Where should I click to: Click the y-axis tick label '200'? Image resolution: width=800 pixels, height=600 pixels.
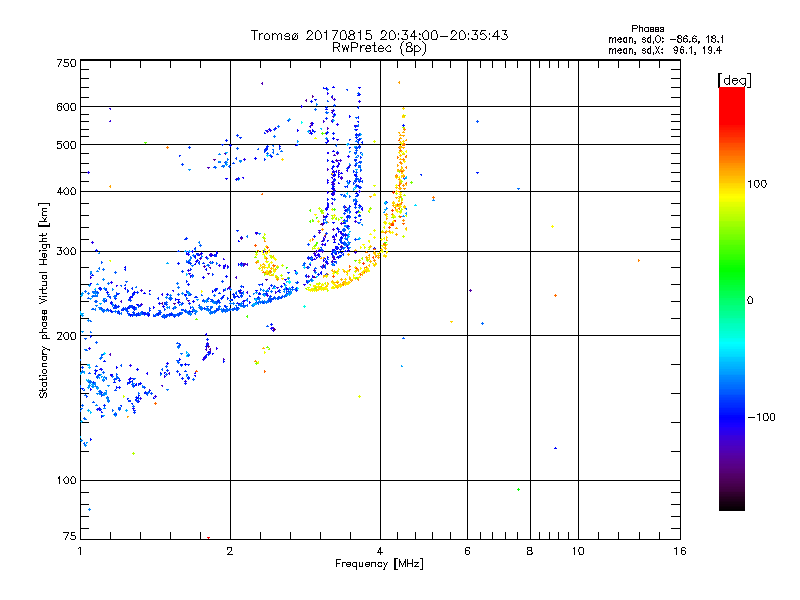tap(66, 336)
